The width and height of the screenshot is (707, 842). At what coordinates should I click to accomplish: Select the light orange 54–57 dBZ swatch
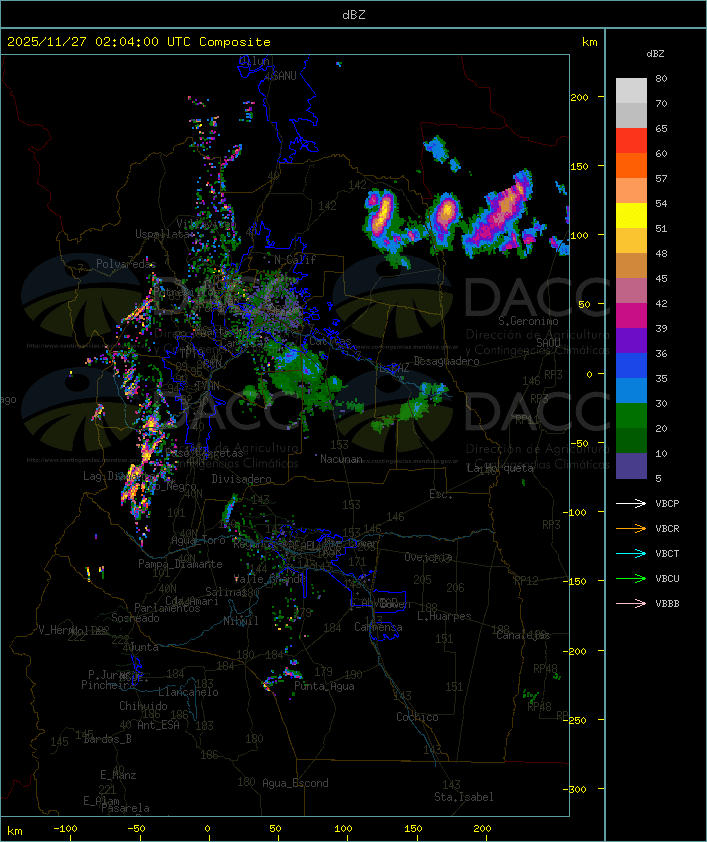tap(631, 191)
